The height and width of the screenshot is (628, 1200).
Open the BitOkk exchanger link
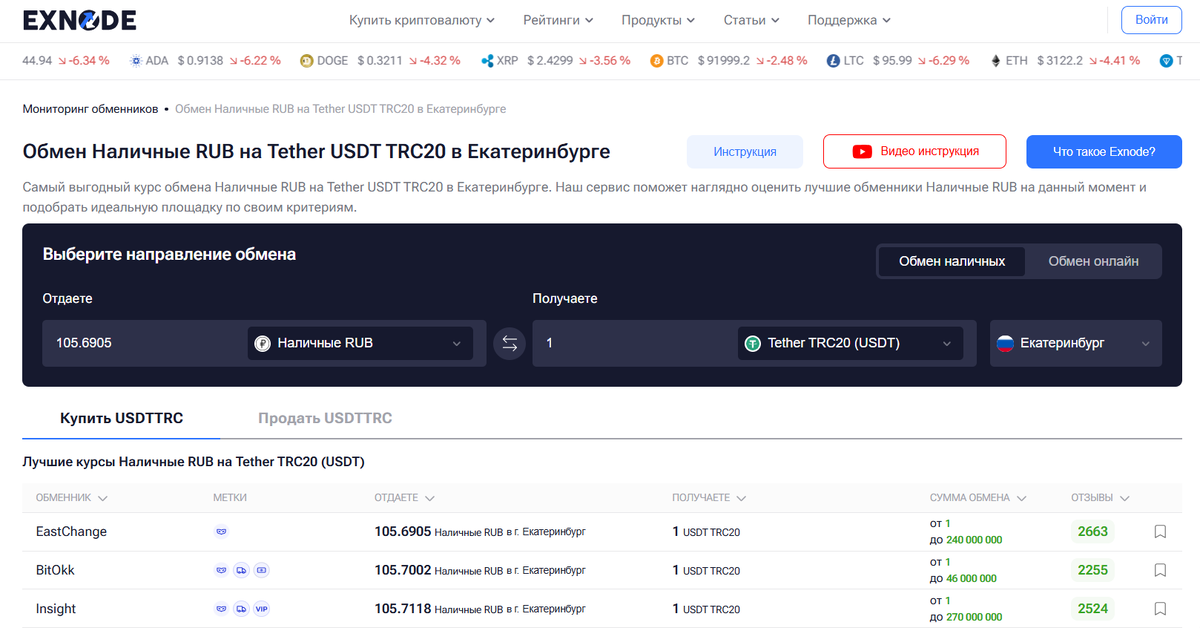tap(55, 570)
